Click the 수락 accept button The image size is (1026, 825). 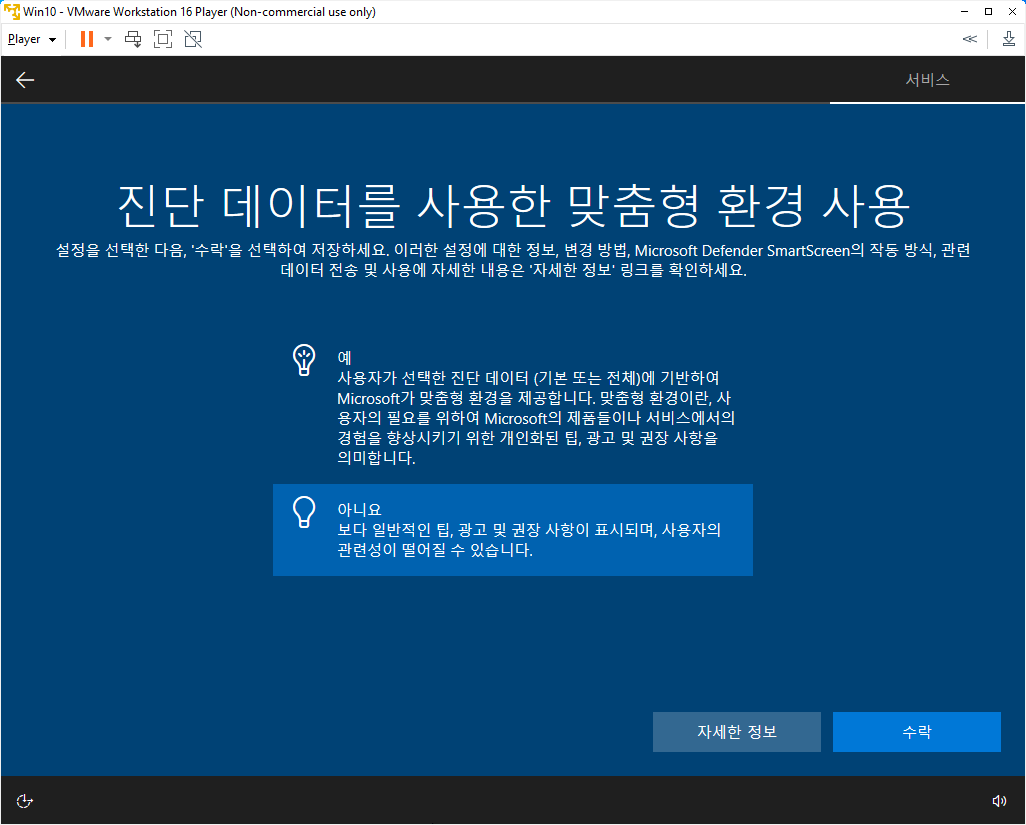(x=917, y=731)
